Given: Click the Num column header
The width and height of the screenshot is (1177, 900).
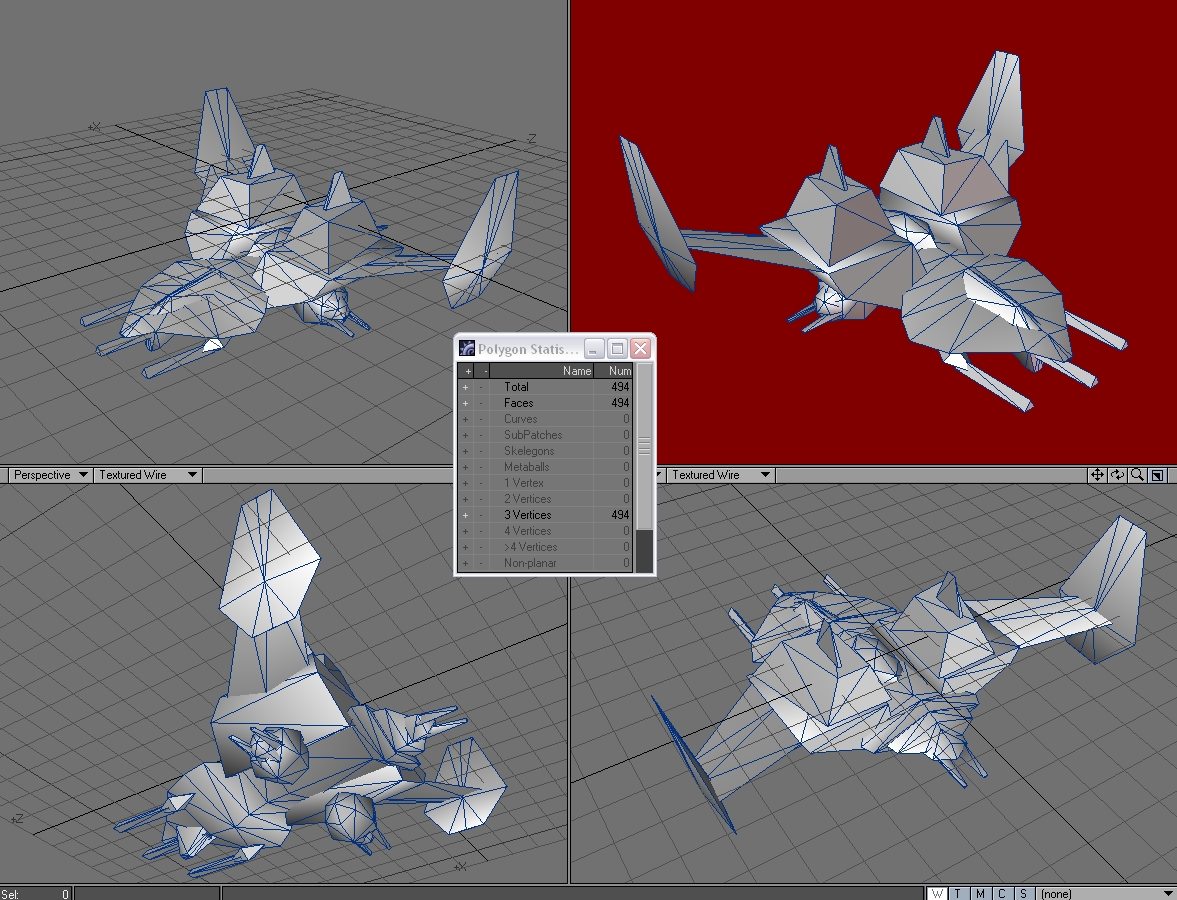Looking at the screenshot, I should pyautogui.click(x=614, y=371).
